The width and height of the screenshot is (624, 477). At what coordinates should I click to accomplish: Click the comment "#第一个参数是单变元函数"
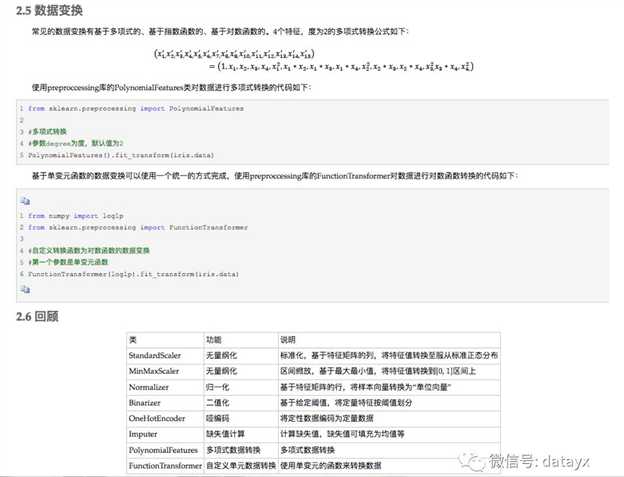68,262
